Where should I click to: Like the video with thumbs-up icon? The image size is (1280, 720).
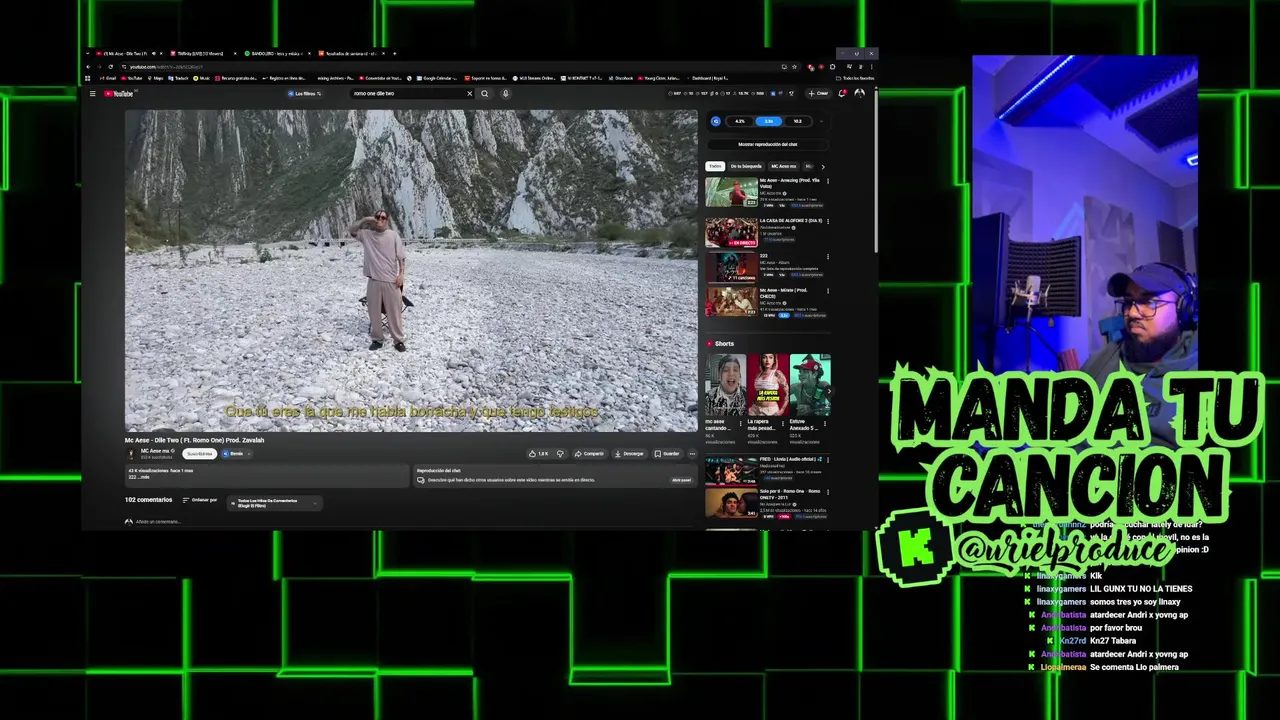pyautogui.click(x=537, y=453)
